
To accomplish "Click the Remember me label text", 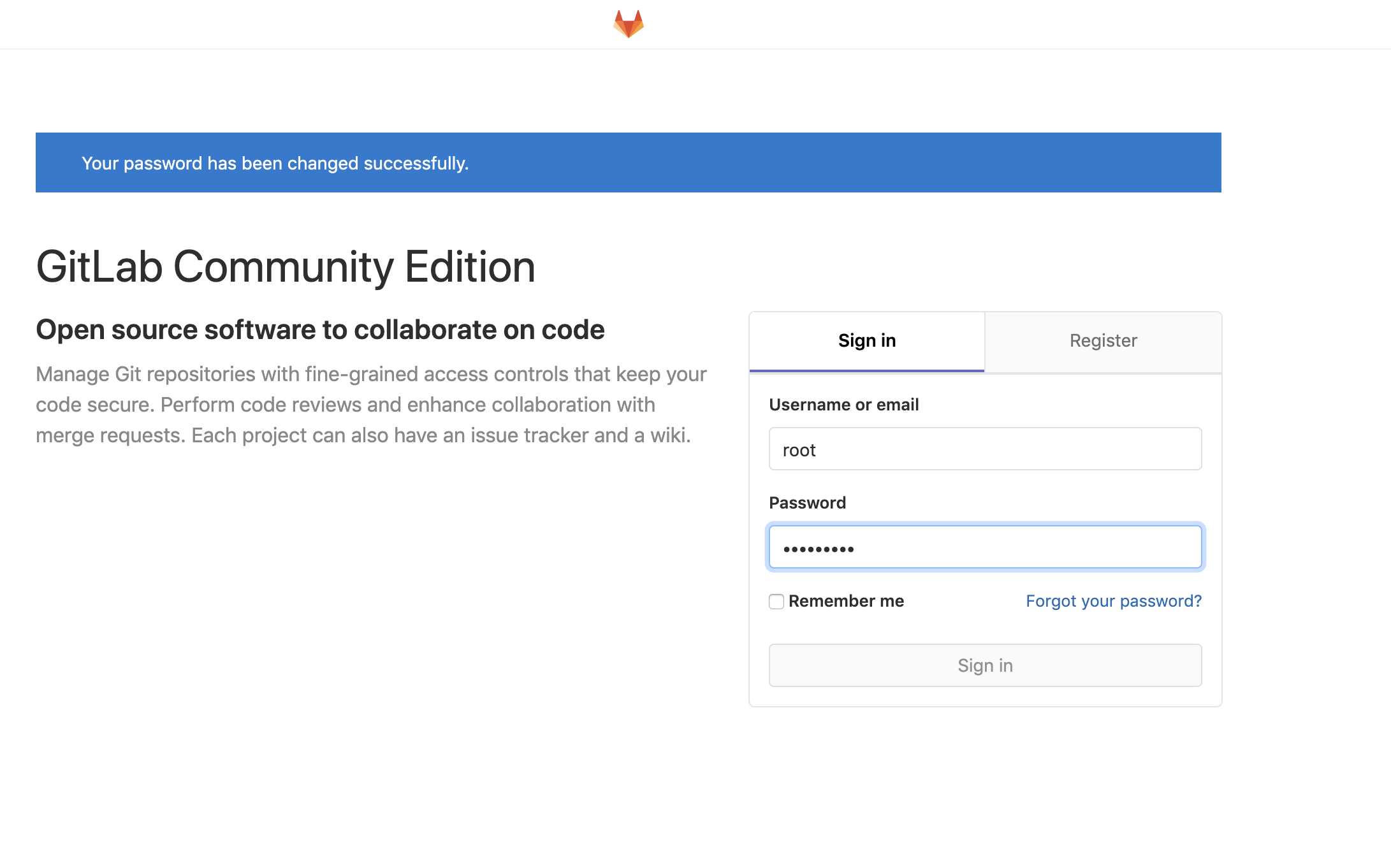I will pos(846,601).
